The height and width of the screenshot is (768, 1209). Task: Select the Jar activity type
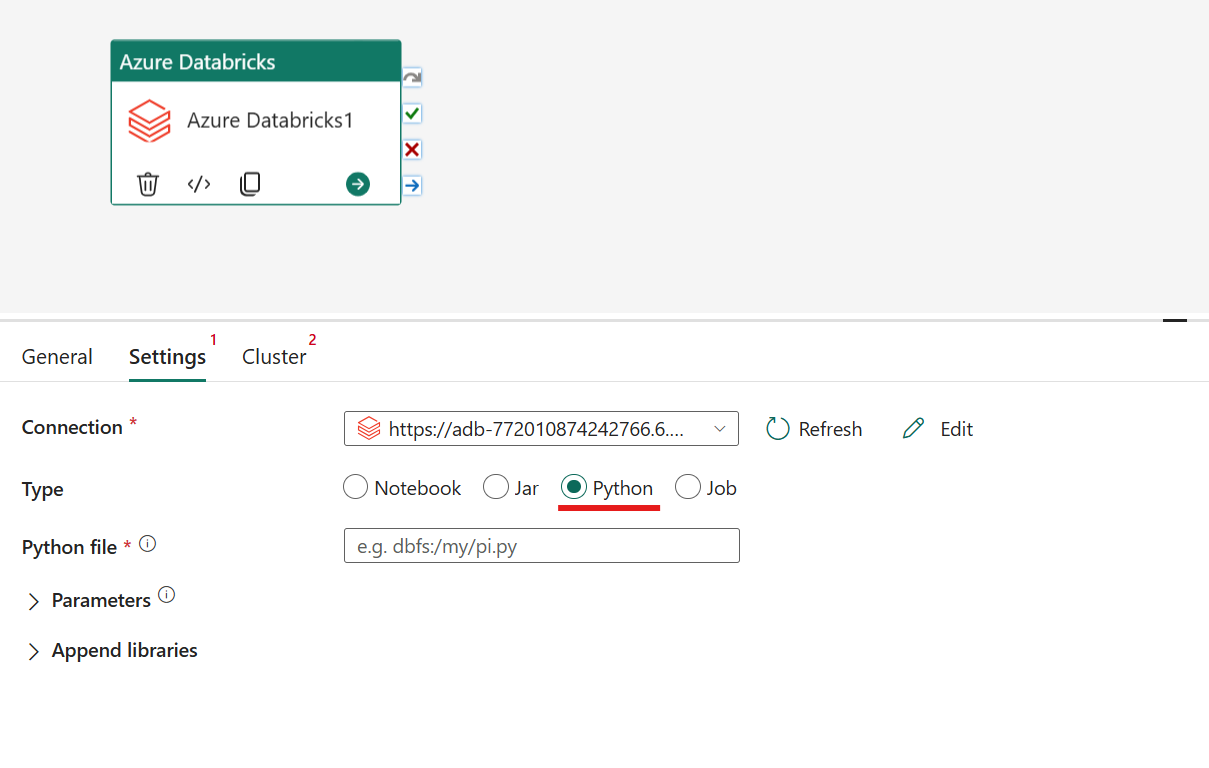click(496, 487)
